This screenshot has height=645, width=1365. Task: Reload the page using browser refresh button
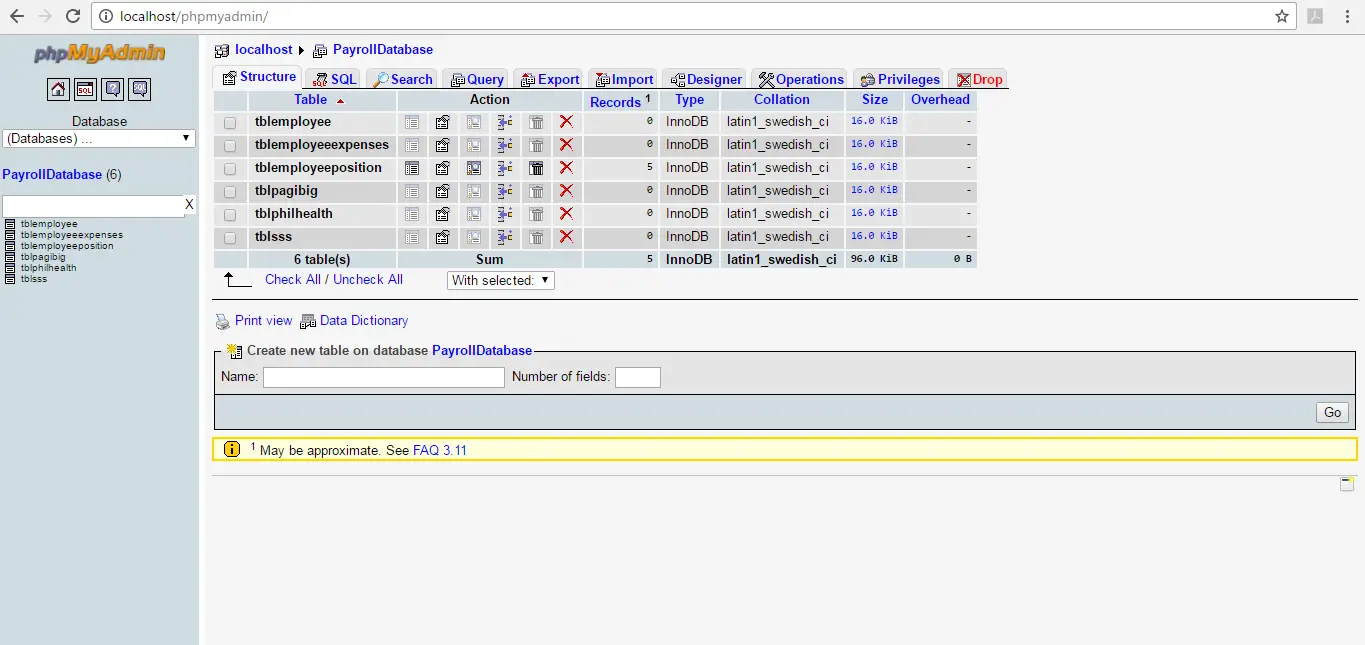tap(73, 16)
